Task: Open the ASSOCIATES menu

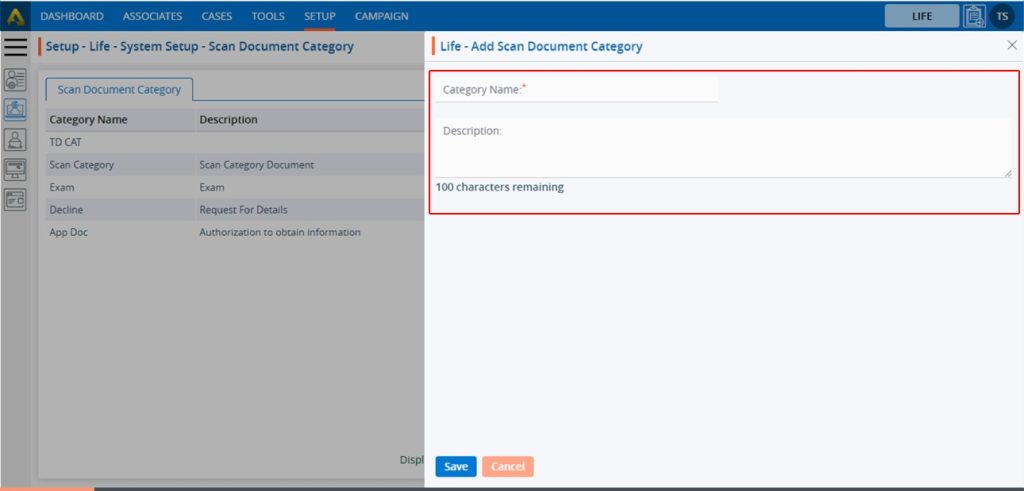Action: [x=152, y=16]
